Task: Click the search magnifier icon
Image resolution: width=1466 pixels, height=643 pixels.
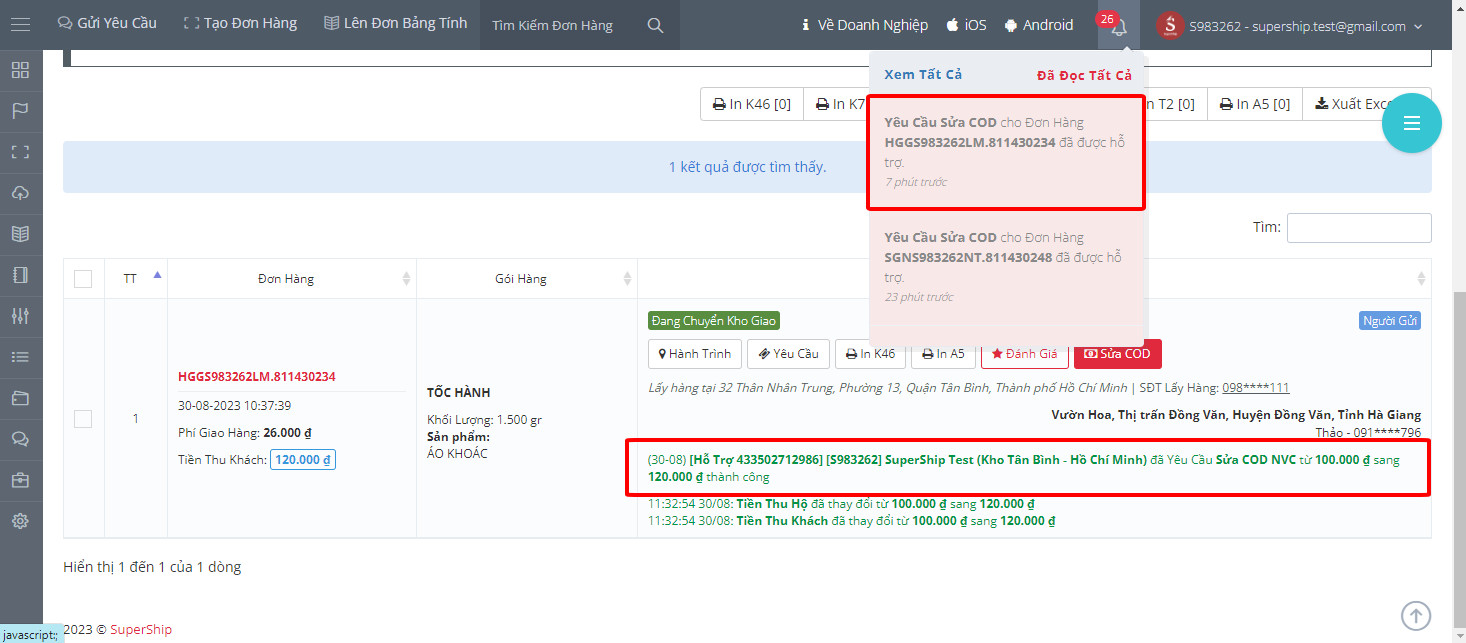Action: (x=655, y=25)
